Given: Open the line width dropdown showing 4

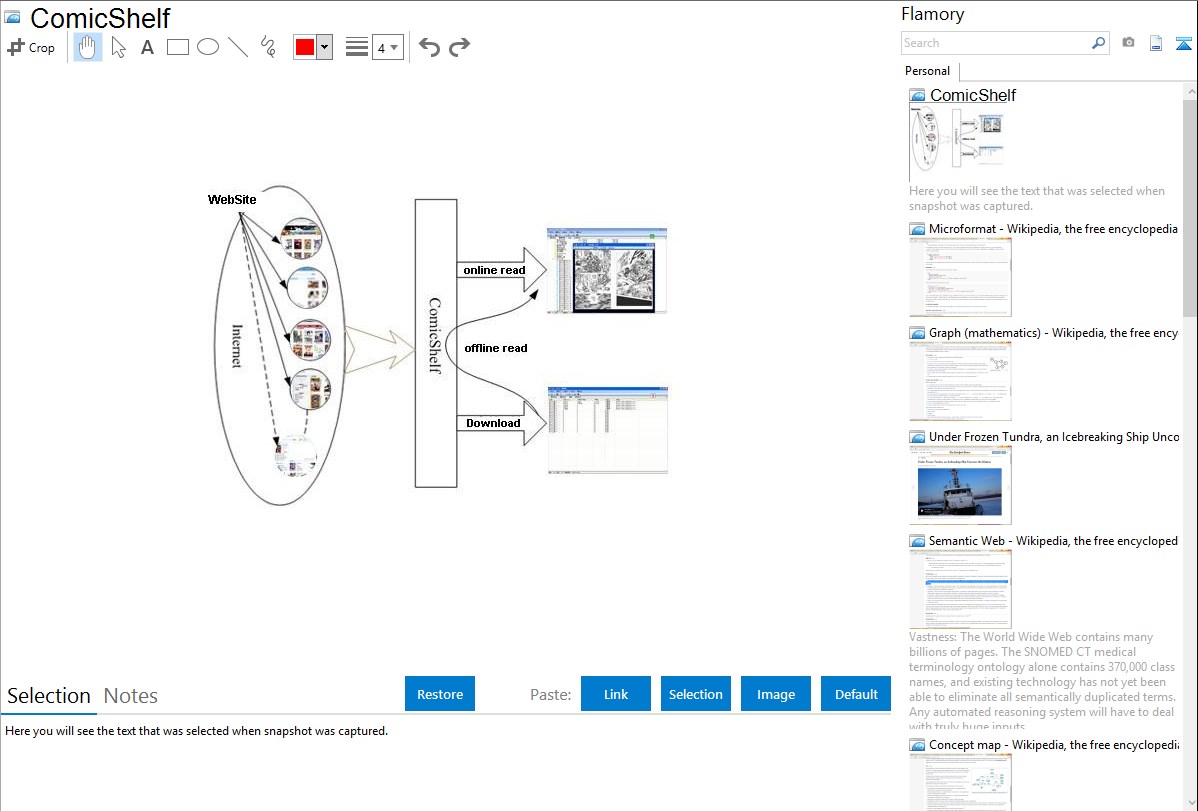Looking at the screenshot, I should click(388, 47).
